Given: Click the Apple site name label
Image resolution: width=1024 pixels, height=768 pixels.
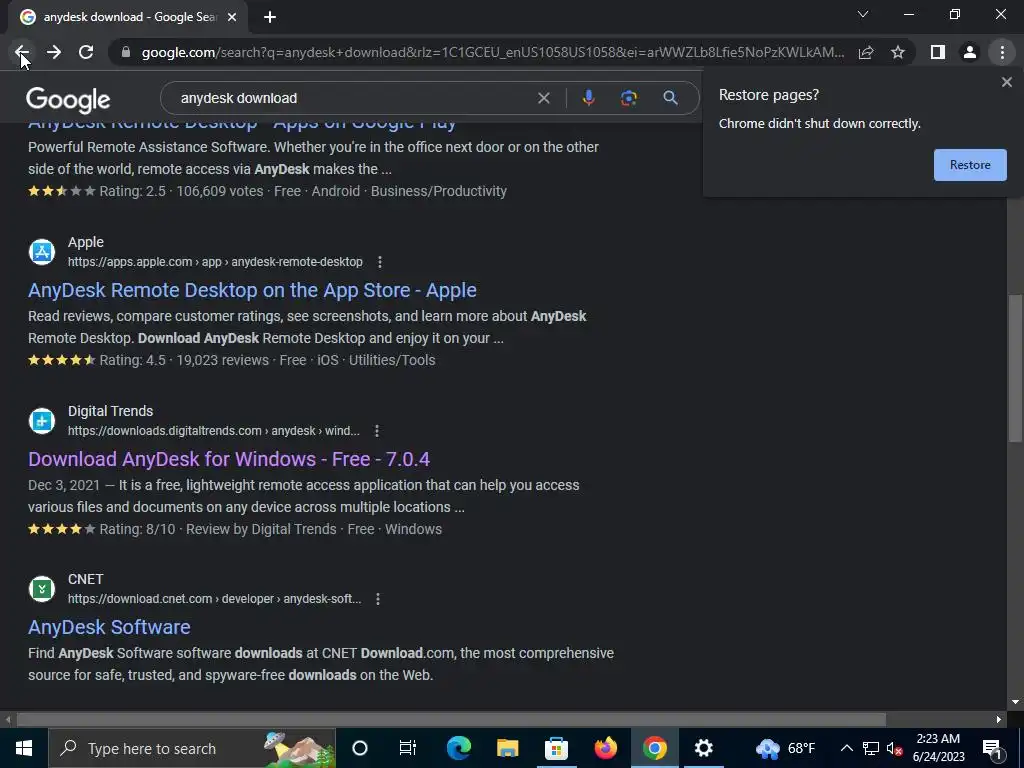Looking at the screenshot, I should (x=86, y=242).
